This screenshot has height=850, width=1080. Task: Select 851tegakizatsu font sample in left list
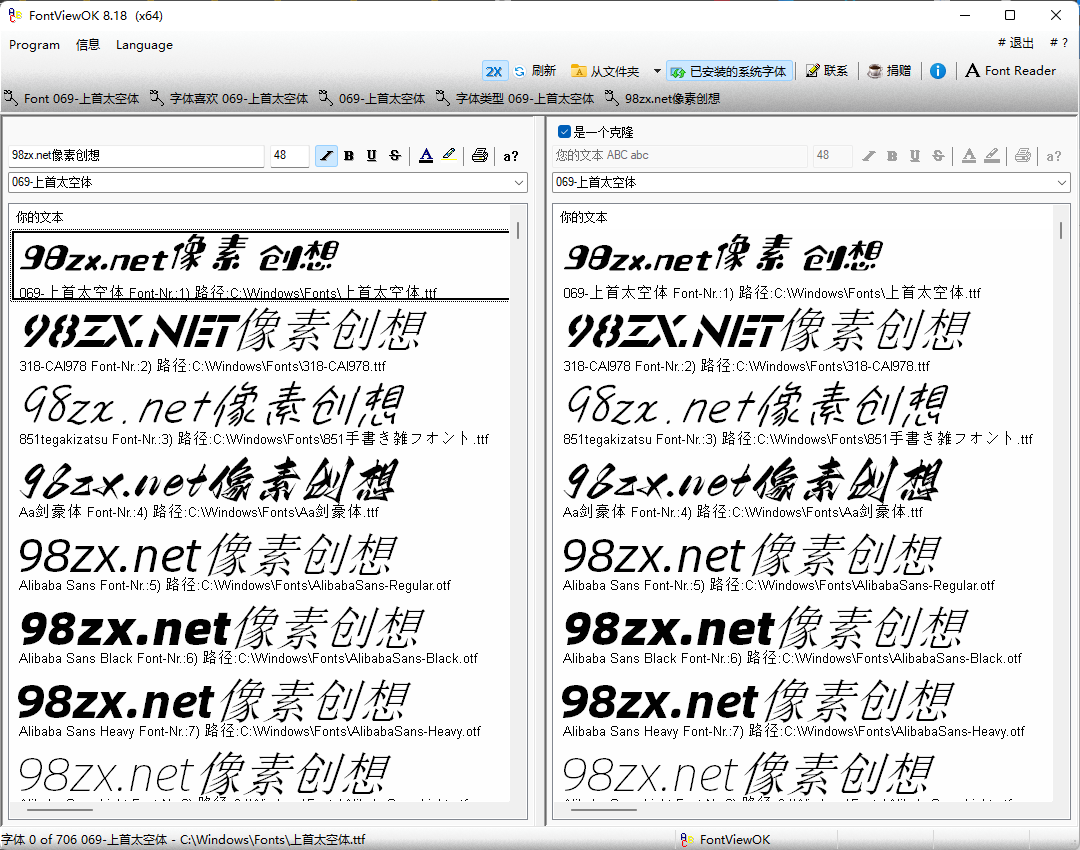point(262,413)
